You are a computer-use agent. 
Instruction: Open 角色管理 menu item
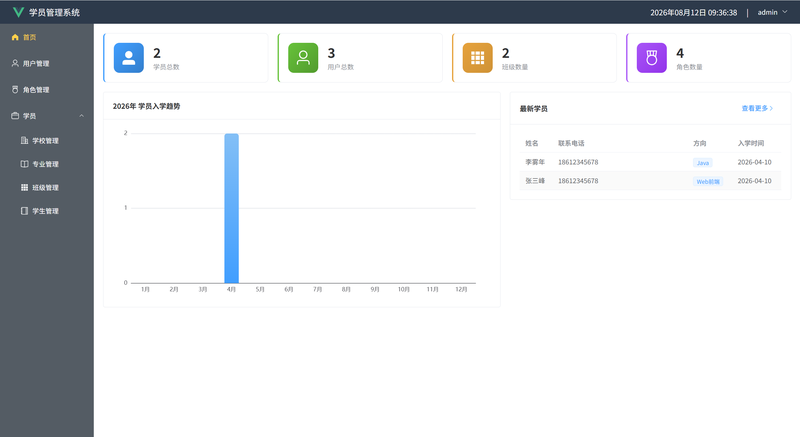46,89
